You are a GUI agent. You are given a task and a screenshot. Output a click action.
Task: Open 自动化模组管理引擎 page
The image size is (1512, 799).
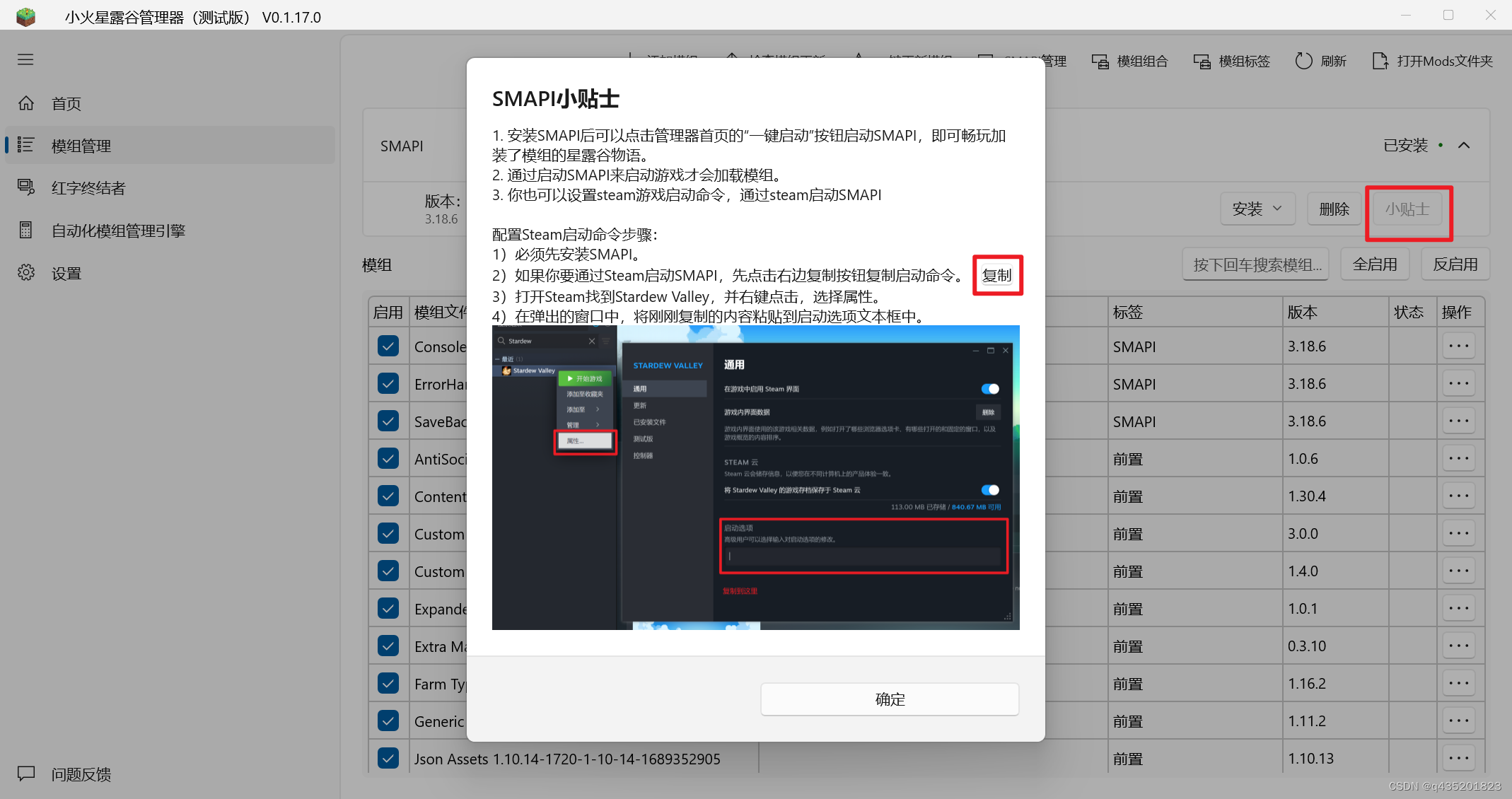(x=117, y=231)
